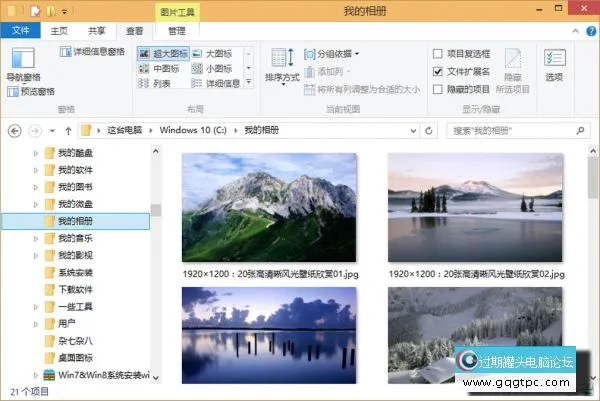
Task: Click 将所有列调整为合适的大小
Action: (362, 90)
